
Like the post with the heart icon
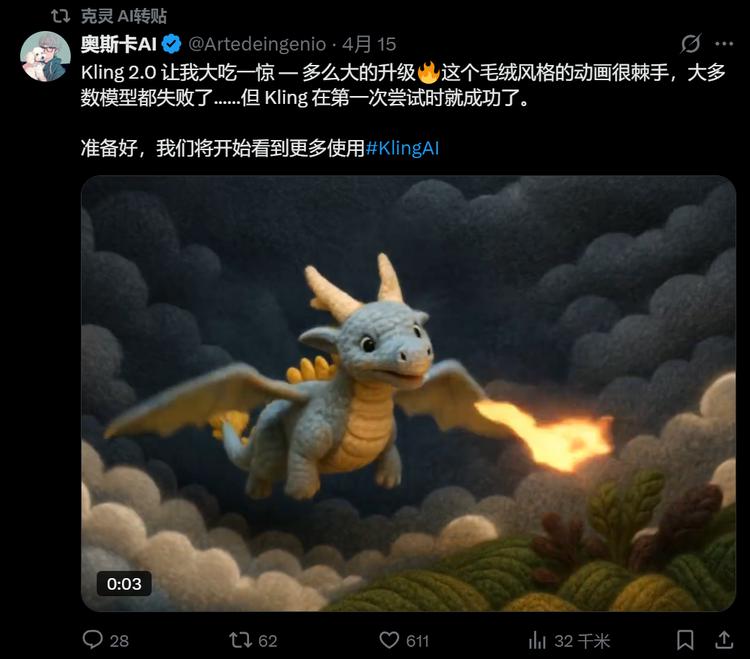click(389, 640)
